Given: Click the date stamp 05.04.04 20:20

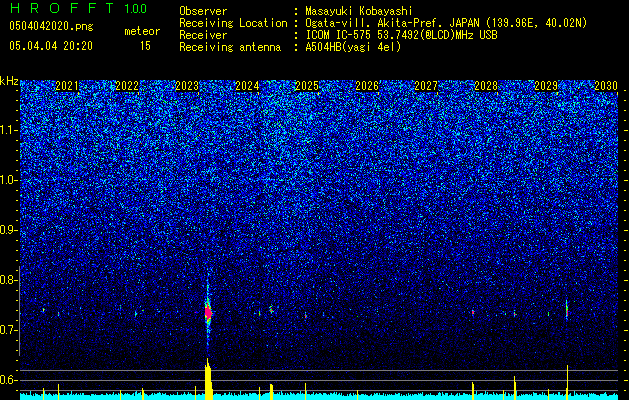Looking at the screenshot, I should 51,46.
